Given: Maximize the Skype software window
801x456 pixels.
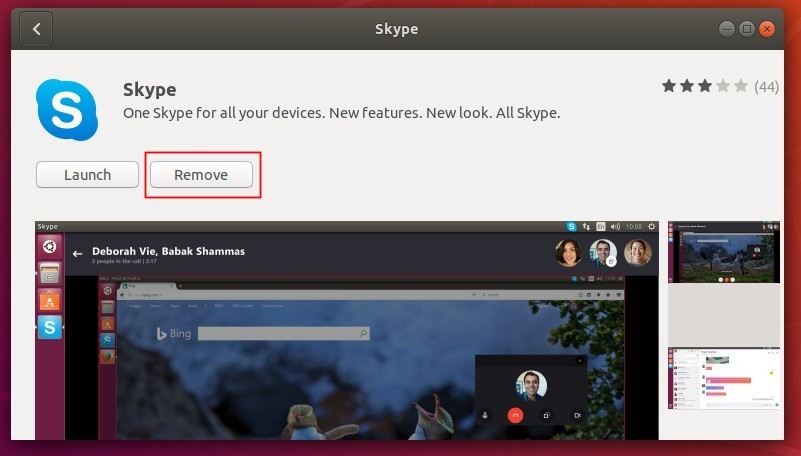Looking at the screenshot, I should [x=746, y=29].
